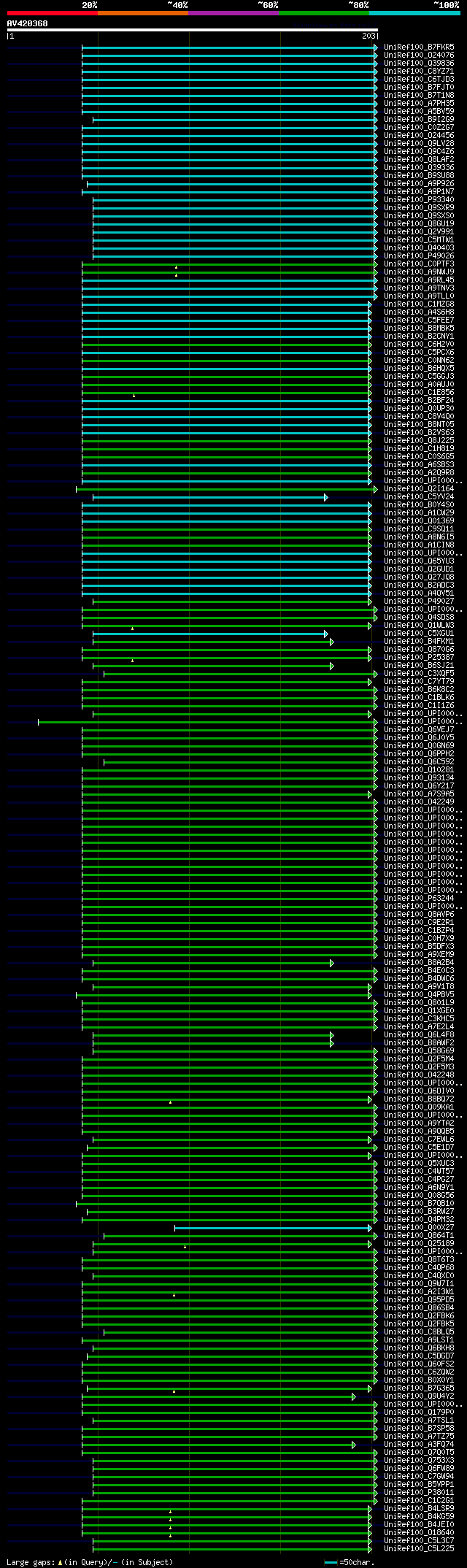The width and height of the screenshot is (467, 1568).
Task: Select hit label UniRef100_B0Y4S0
Action: pos(419,505)
